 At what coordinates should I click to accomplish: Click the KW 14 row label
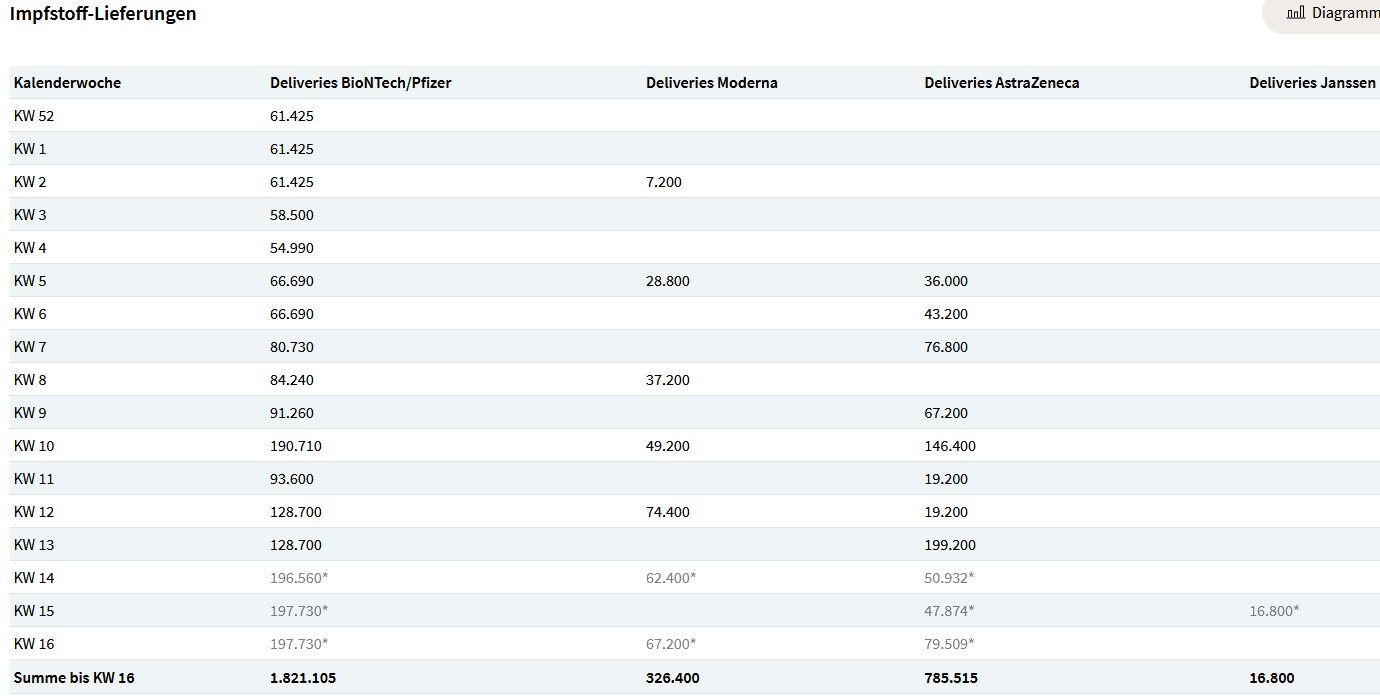34,578
